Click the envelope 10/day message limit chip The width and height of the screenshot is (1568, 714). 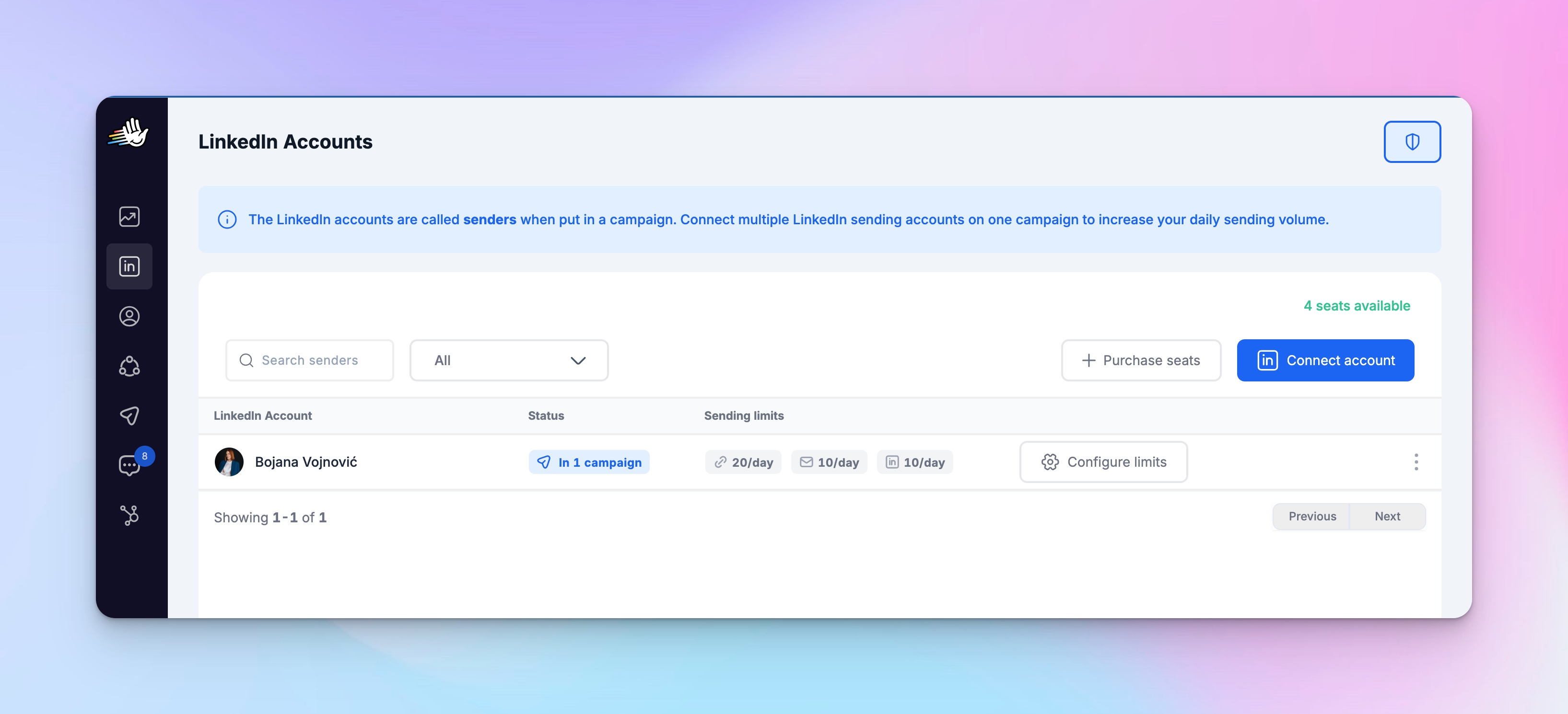coord(829,462)
